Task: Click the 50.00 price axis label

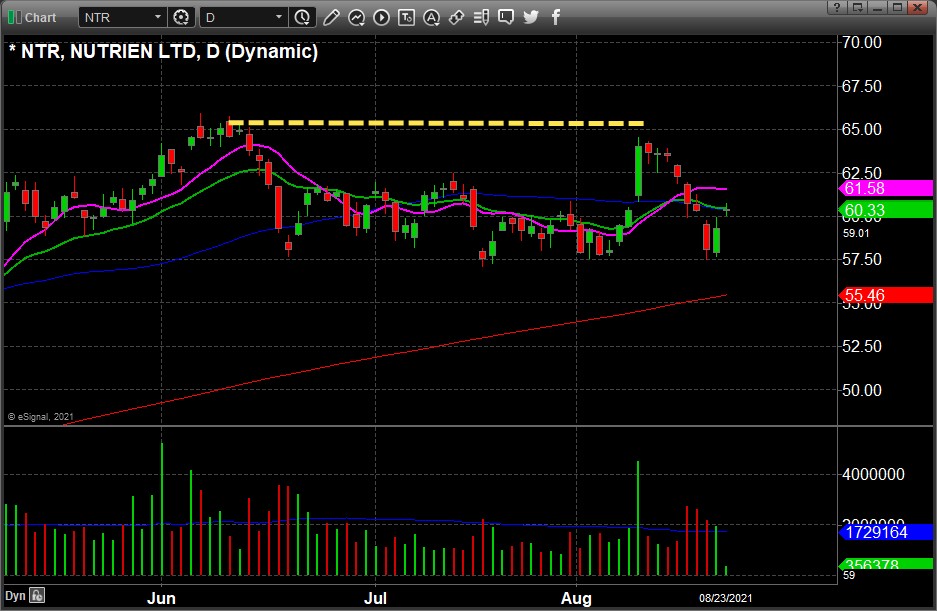Action: coord(861,390)
